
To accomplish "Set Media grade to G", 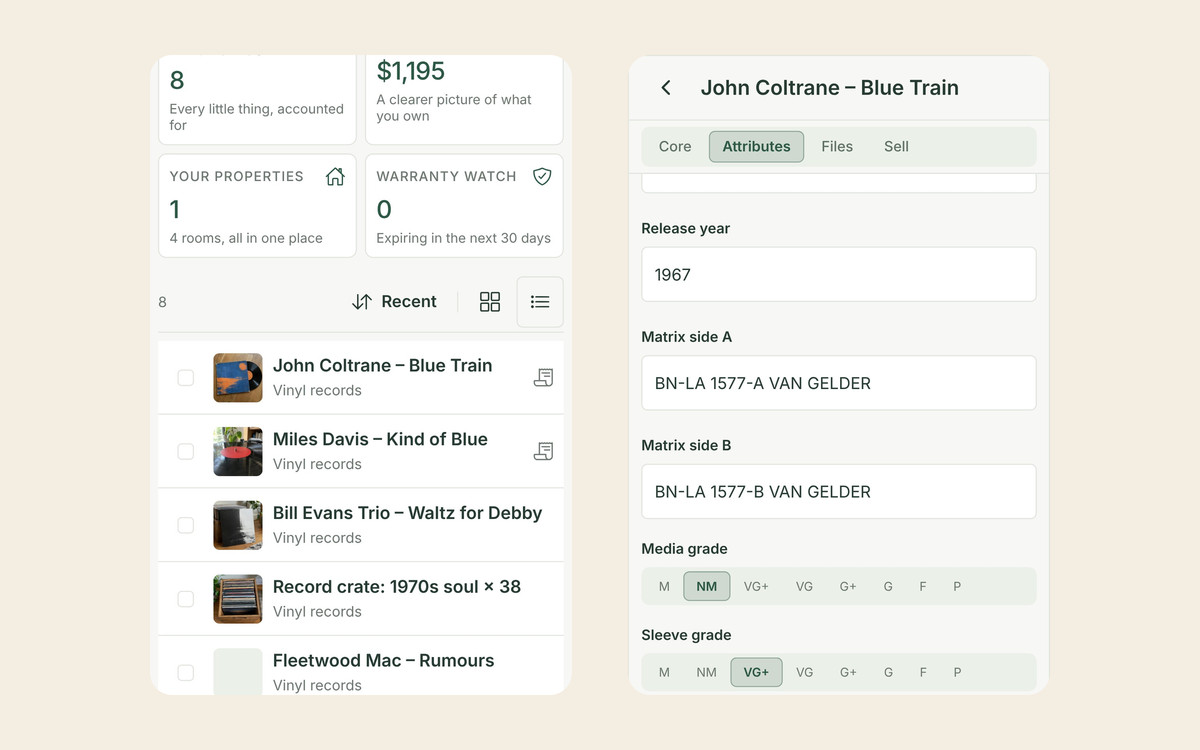I will (888, 586).
